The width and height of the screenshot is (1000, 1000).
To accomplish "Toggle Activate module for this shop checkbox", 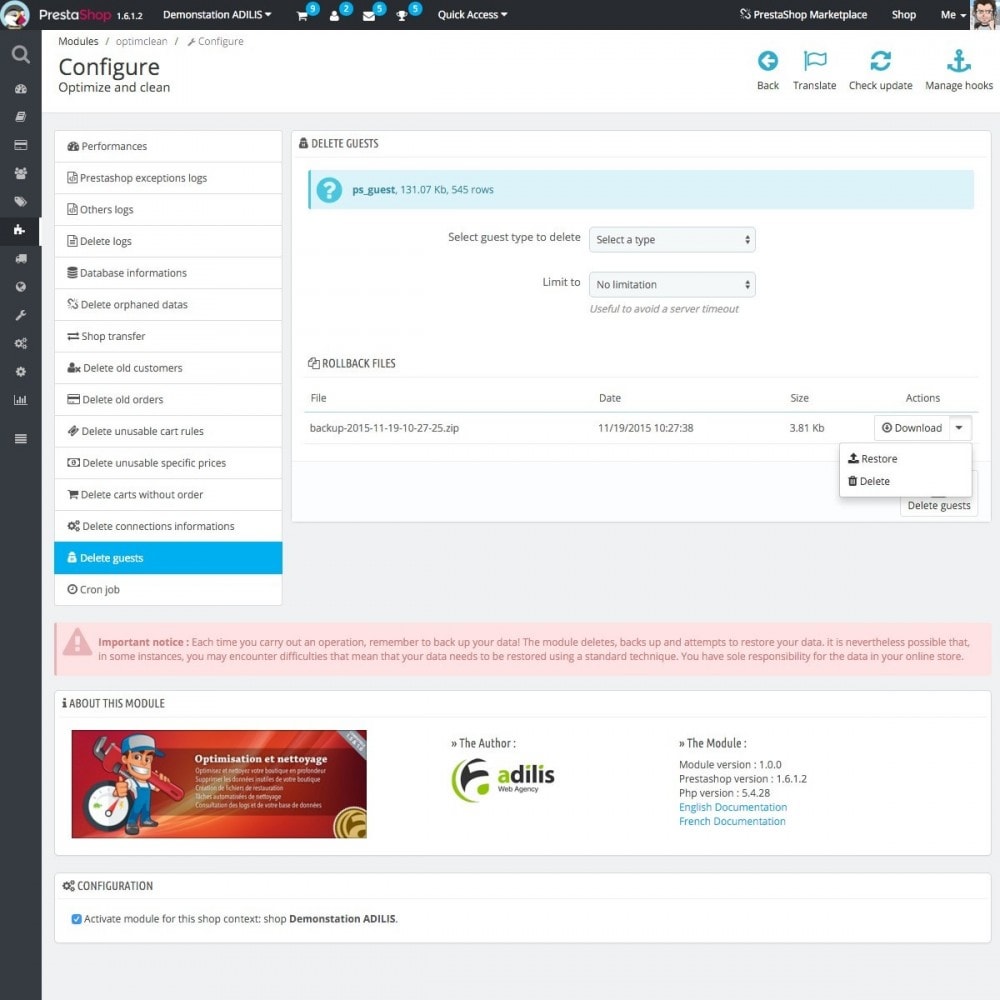I will 77,919.
